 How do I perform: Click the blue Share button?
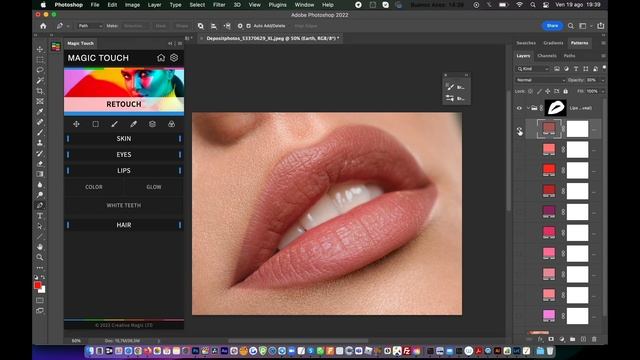click(x=552, y=26)
